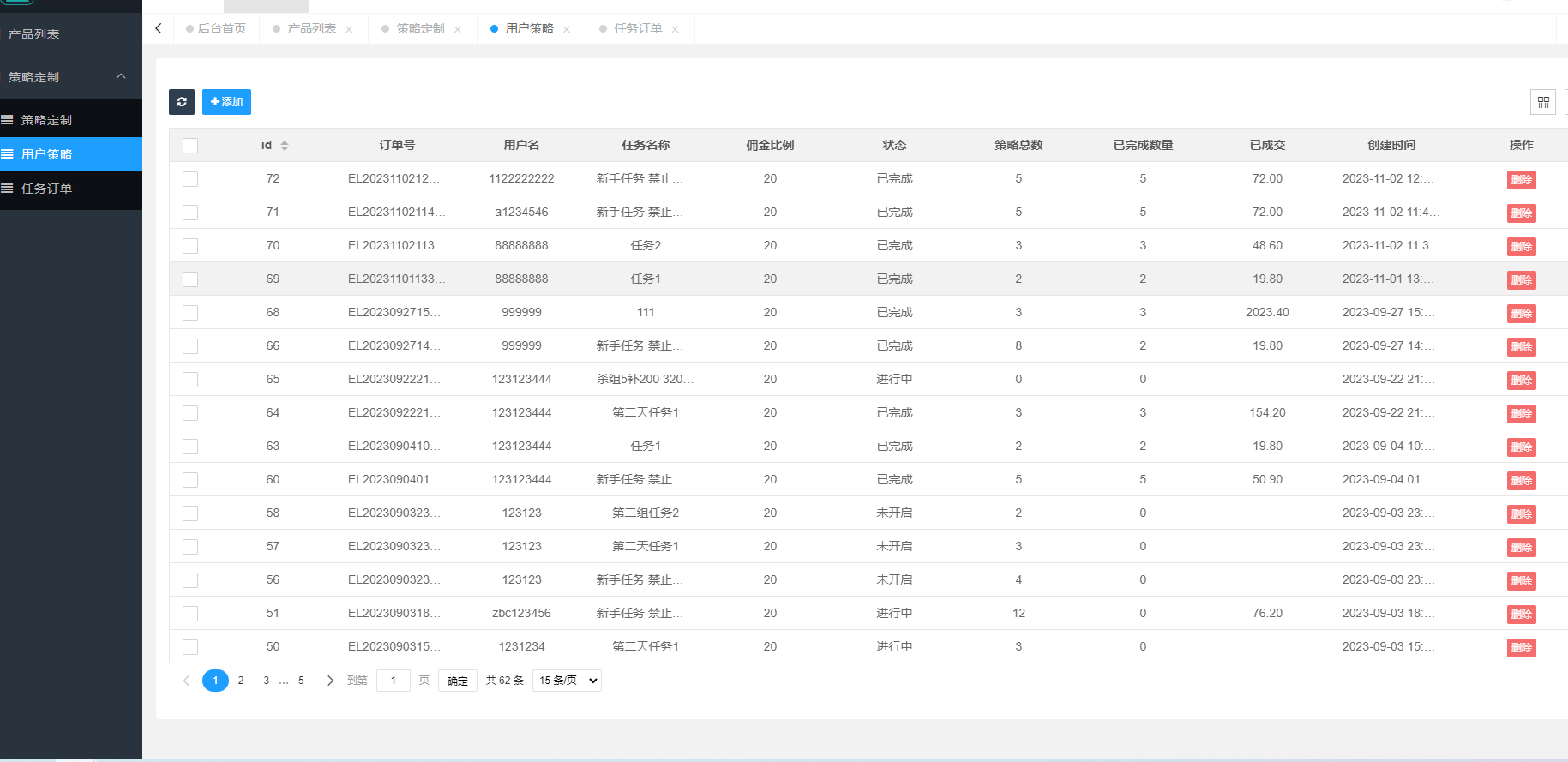The width and height of the screenshot is (1568, 762).
Task: Check the checkbox for row id 51
Action: (x=190, y=614)
